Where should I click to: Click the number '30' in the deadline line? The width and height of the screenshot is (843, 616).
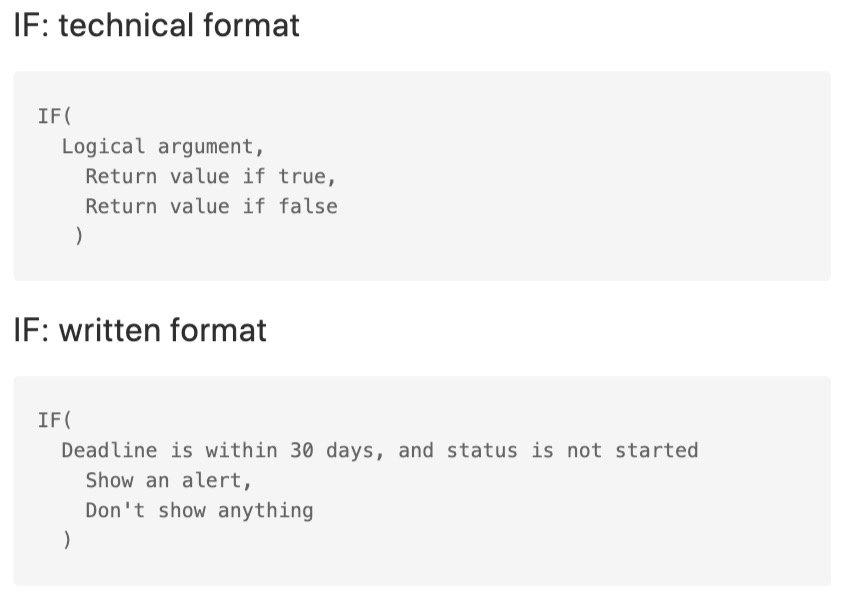click(x=302, y=450)
